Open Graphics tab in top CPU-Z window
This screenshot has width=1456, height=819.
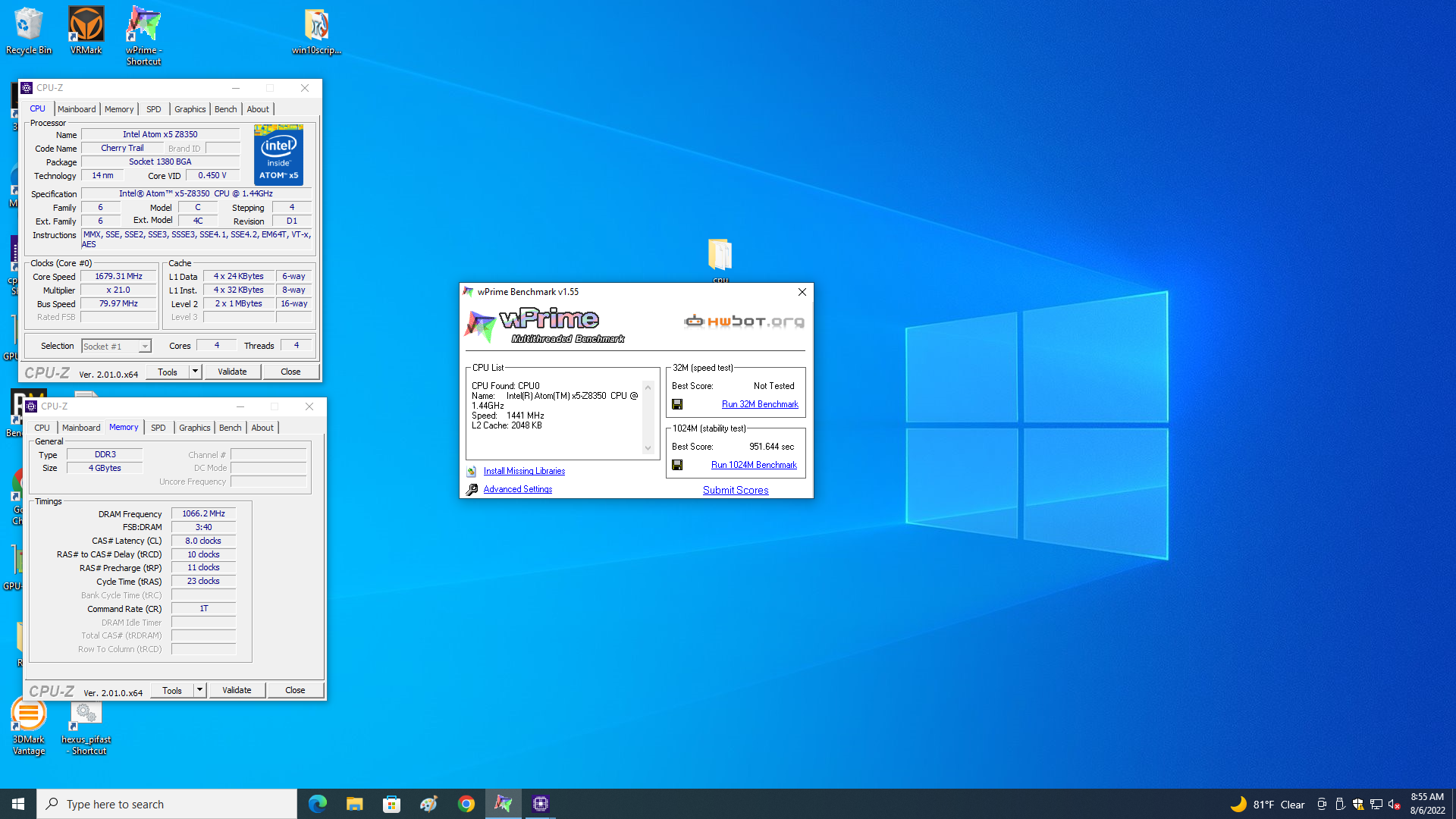coord(190,109)
